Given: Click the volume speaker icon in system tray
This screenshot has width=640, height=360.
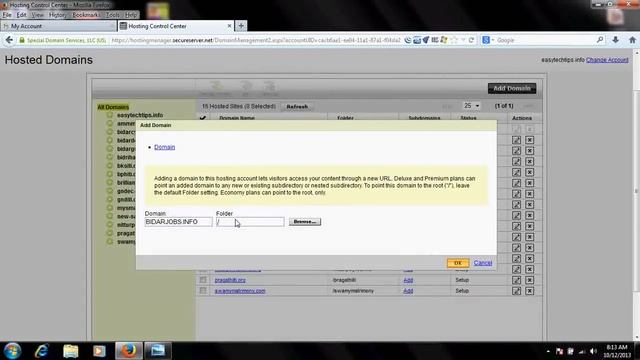Looking at the screenshot, I should (x=593, y=351).
